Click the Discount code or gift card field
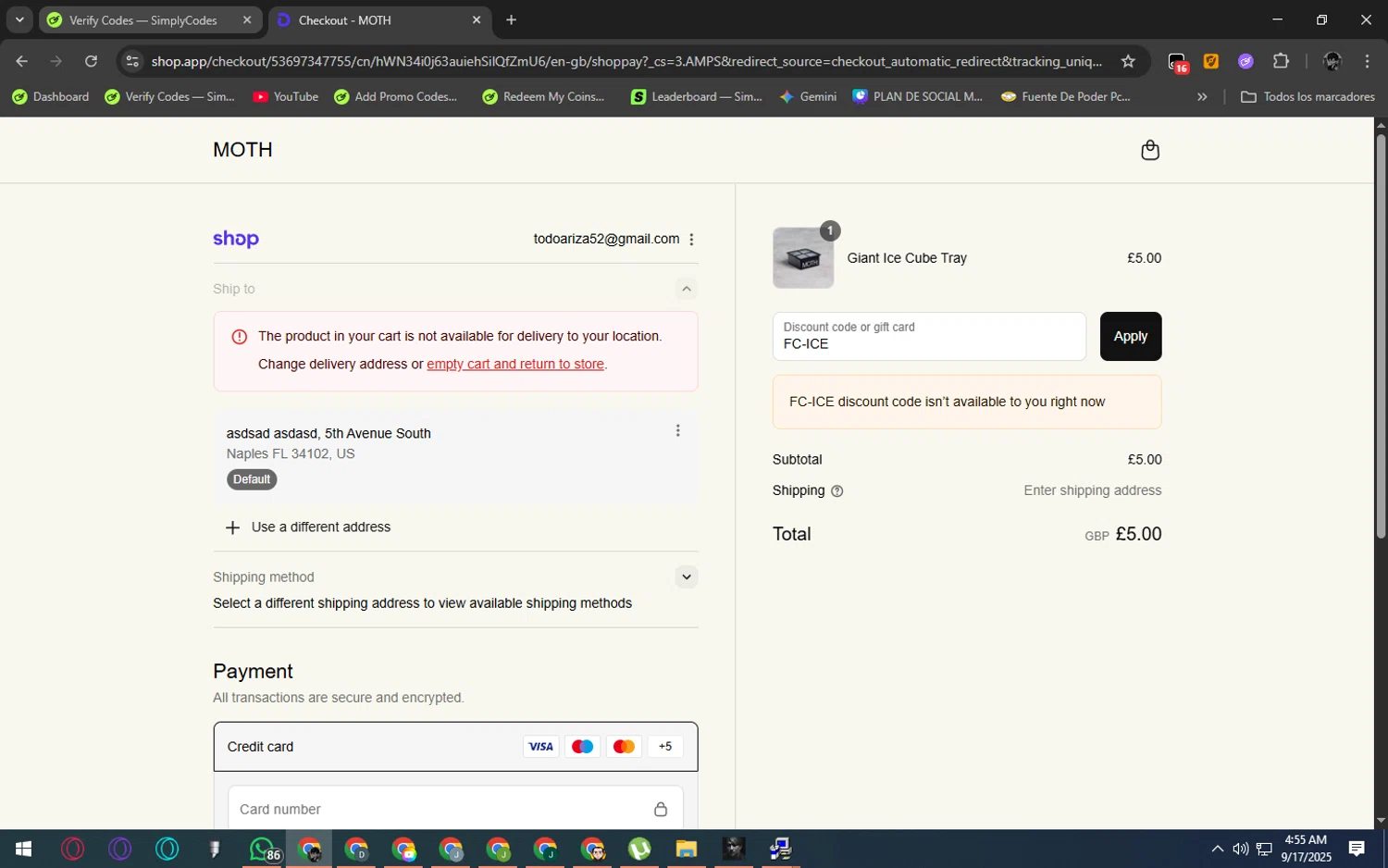The image size is (1388, 868). [x=929, y=336]
